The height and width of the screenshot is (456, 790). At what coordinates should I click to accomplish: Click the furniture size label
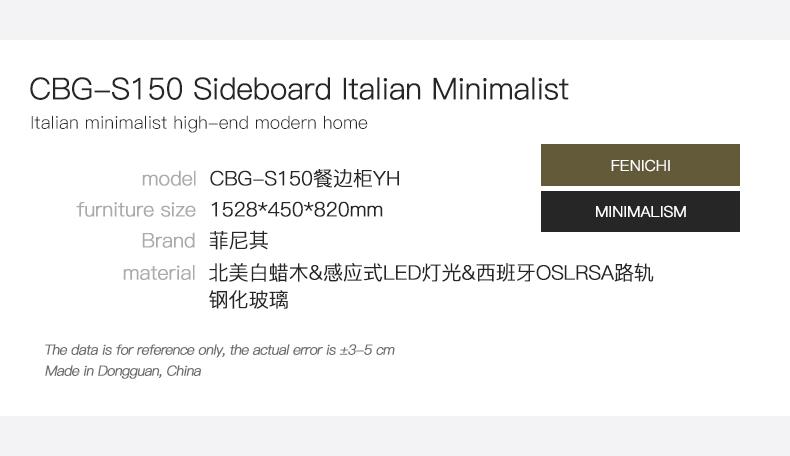pyautogui.click(x=136, y=210)
